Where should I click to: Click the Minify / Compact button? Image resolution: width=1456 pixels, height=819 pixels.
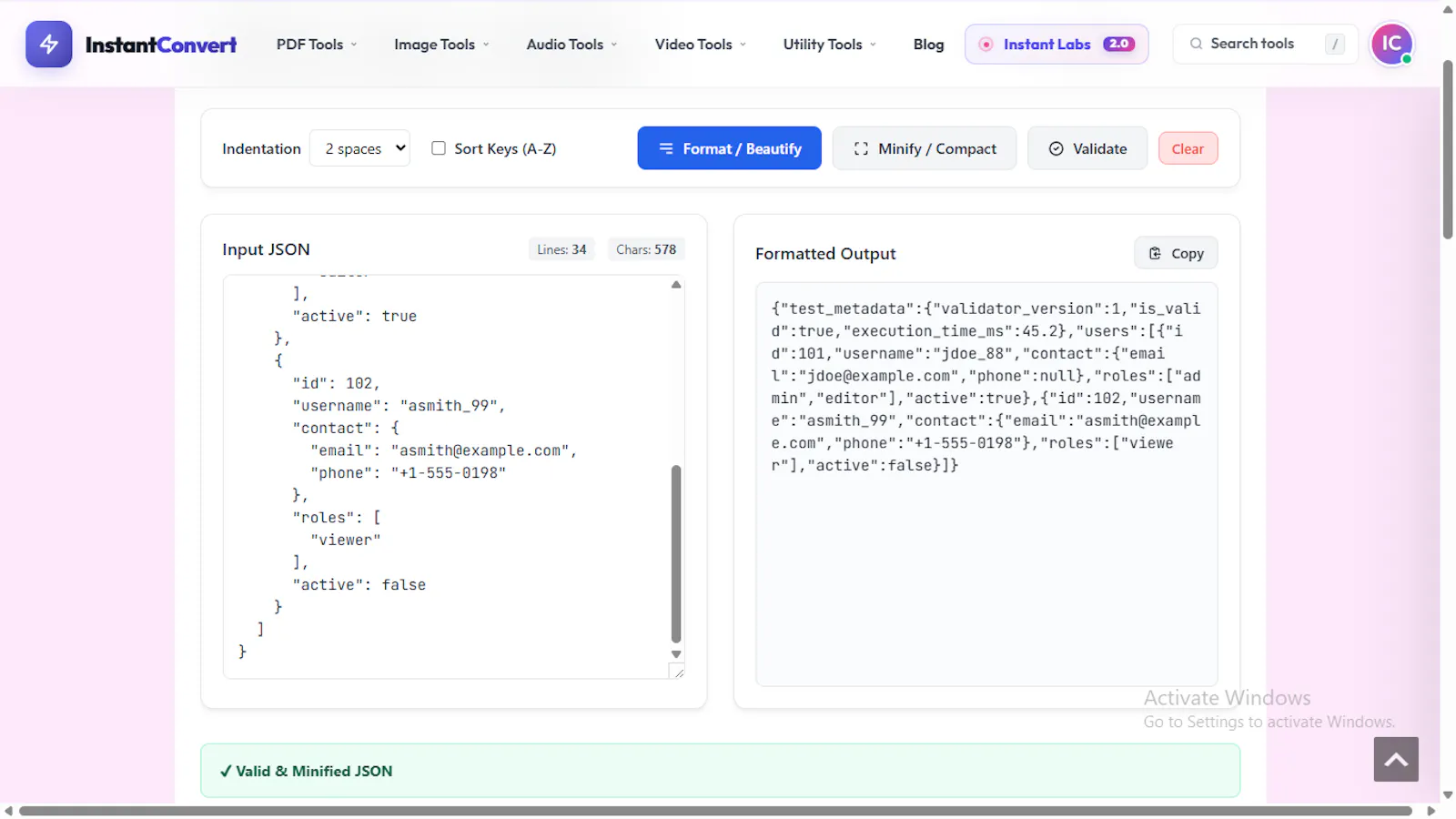(924, 148)
